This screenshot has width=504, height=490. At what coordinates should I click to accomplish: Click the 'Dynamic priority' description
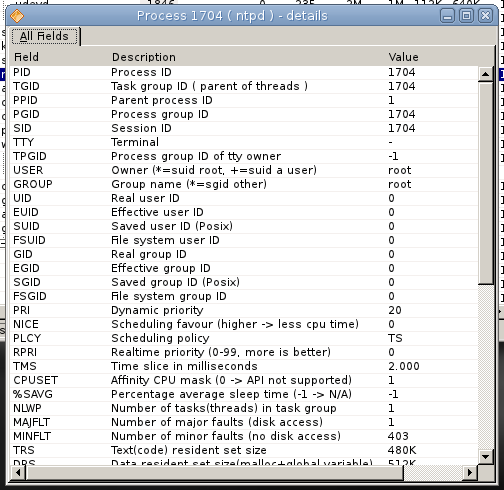(x=157, y=310)
